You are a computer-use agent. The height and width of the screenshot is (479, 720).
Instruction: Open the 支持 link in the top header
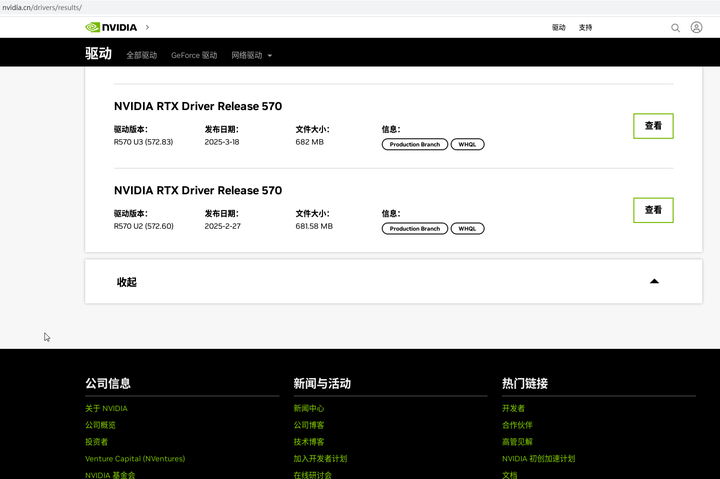pos(585,28)
